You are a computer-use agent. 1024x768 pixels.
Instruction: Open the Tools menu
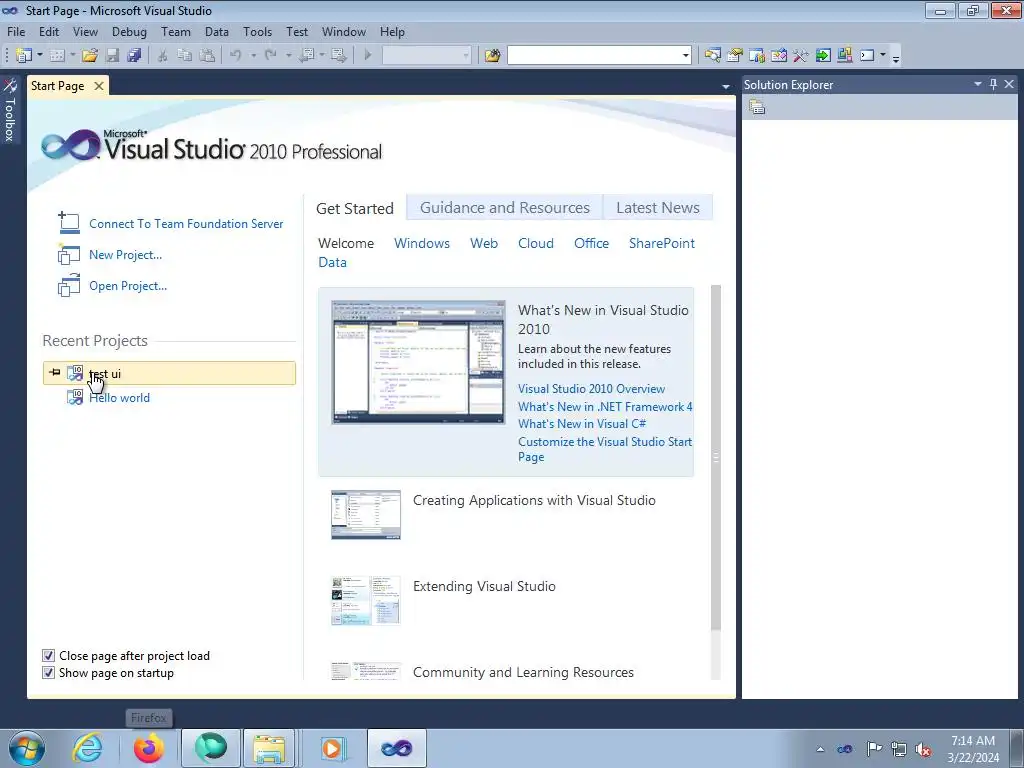[257, 31]
